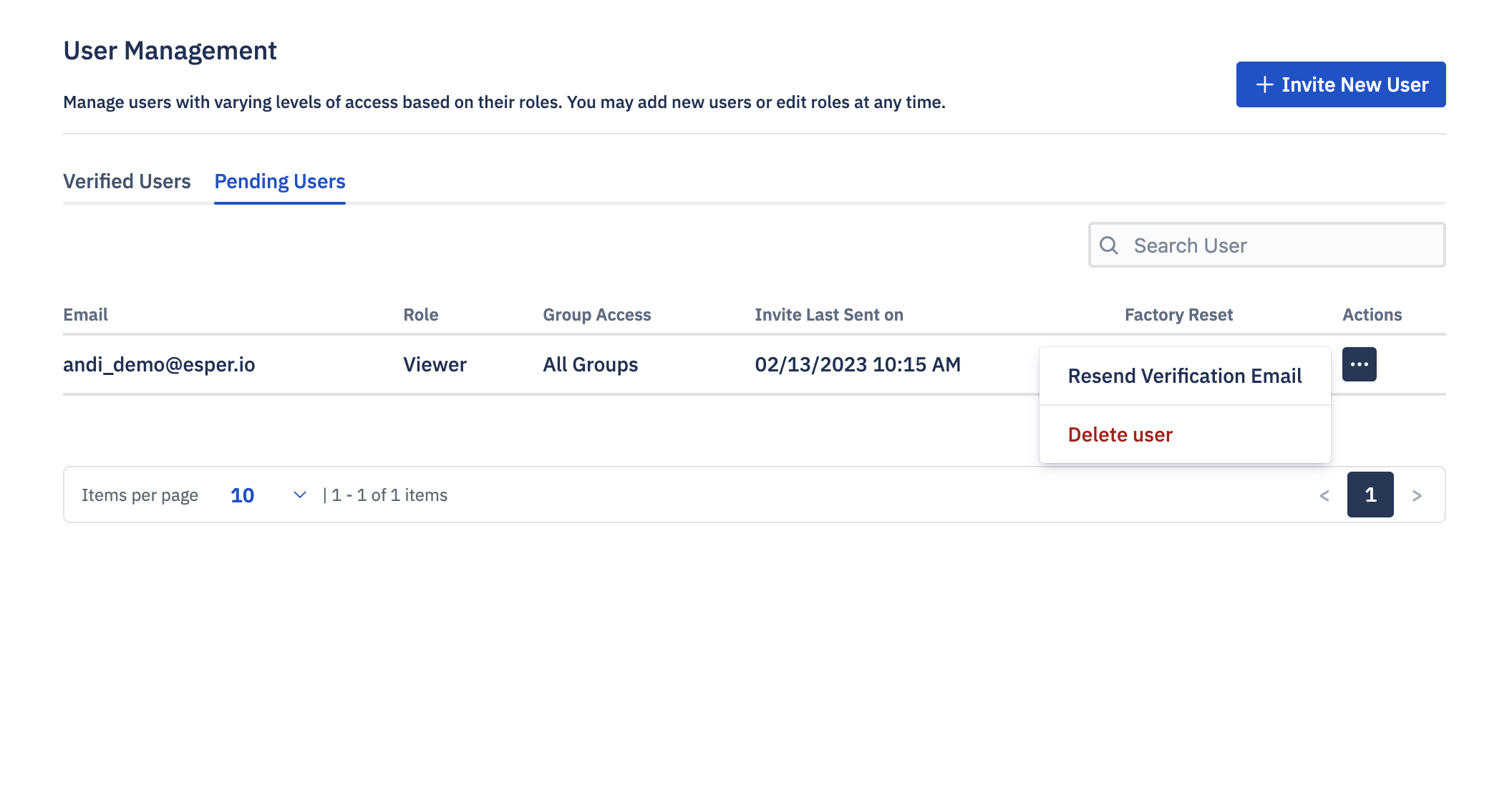Select Delete user from the menu

click(1185, 434)
